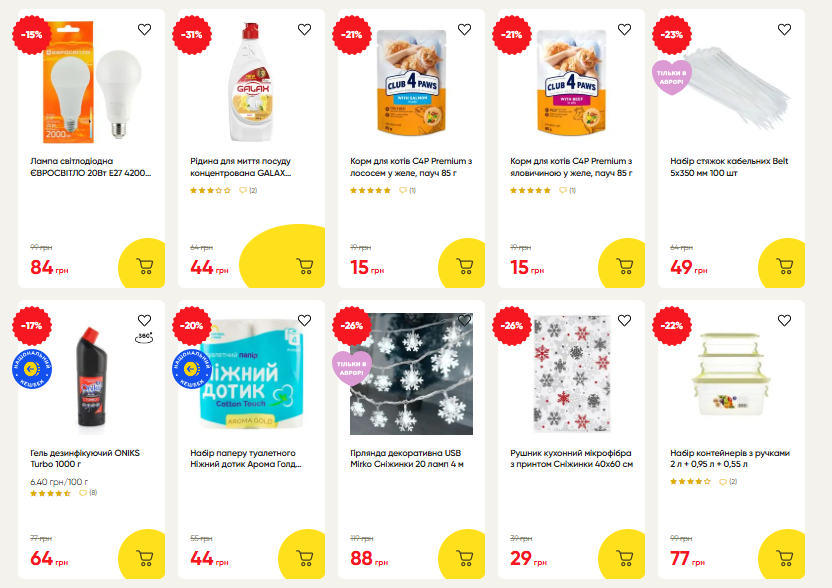
Task: Open Корм для котів з яловичиною link
Action: [x=571, y=166]
